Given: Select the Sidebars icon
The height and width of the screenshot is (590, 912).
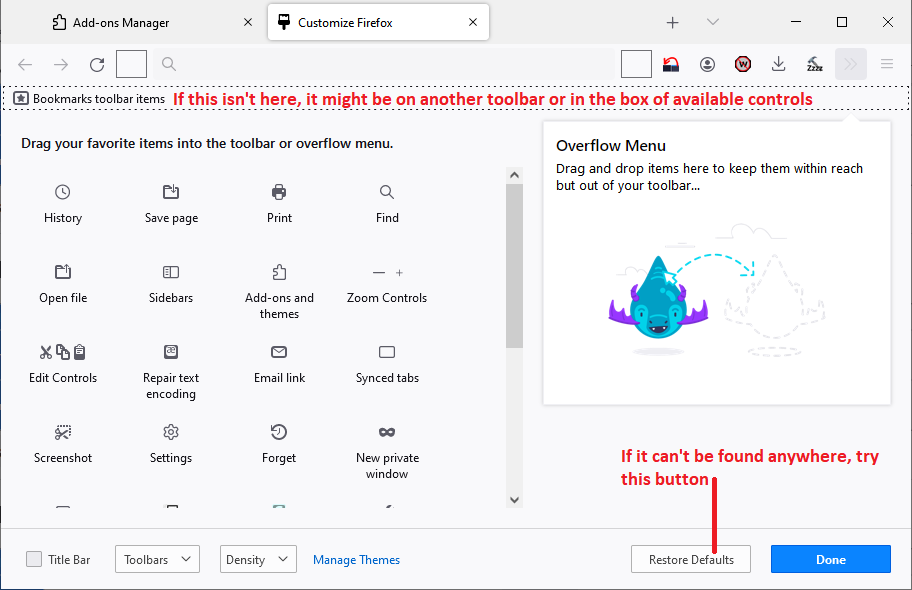Looking at the screenshot, I should [x=171, y=272].
